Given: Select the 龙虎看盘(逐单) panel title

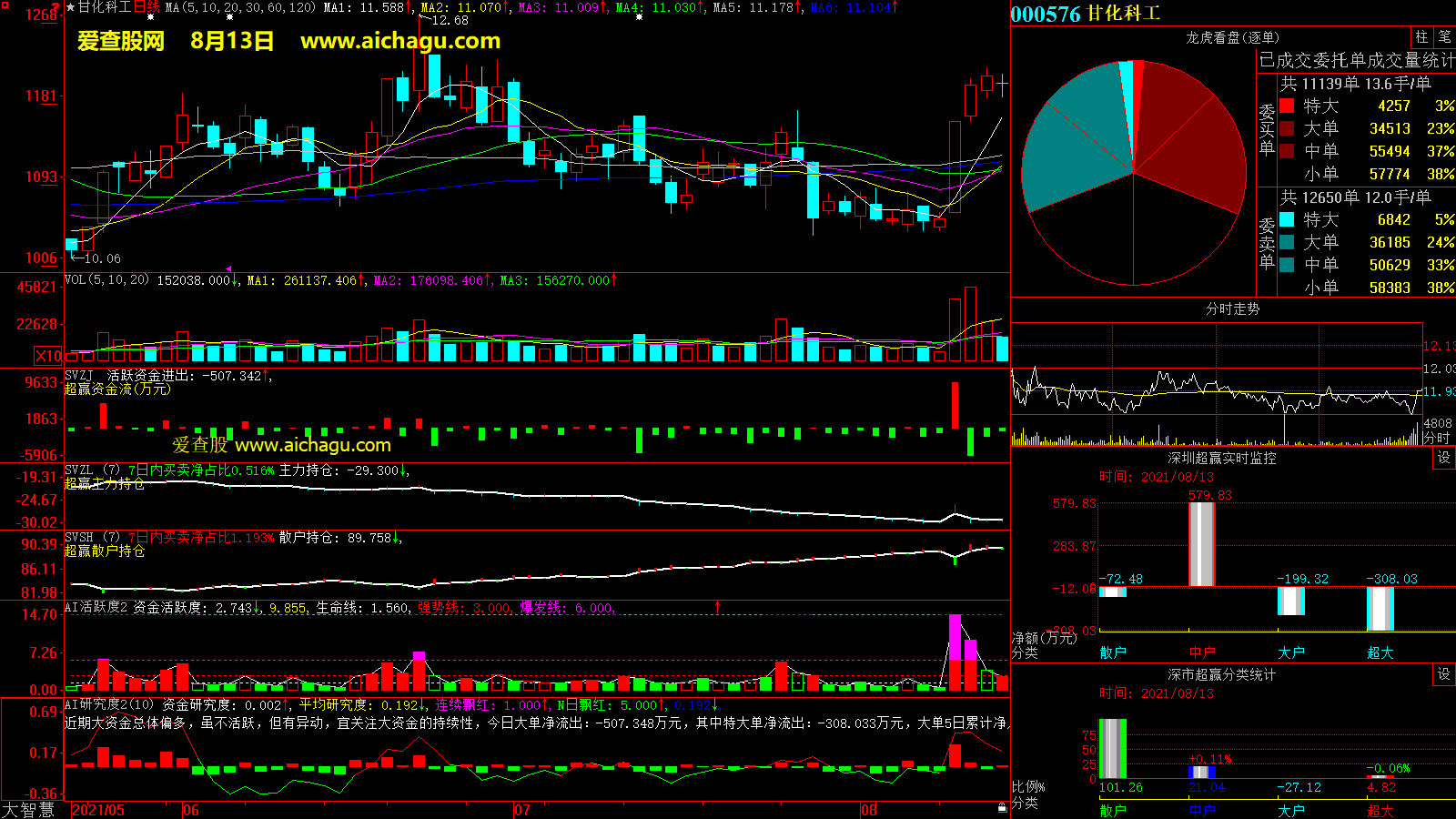Looking at the screenshot, I should (x=1232, y=37).
